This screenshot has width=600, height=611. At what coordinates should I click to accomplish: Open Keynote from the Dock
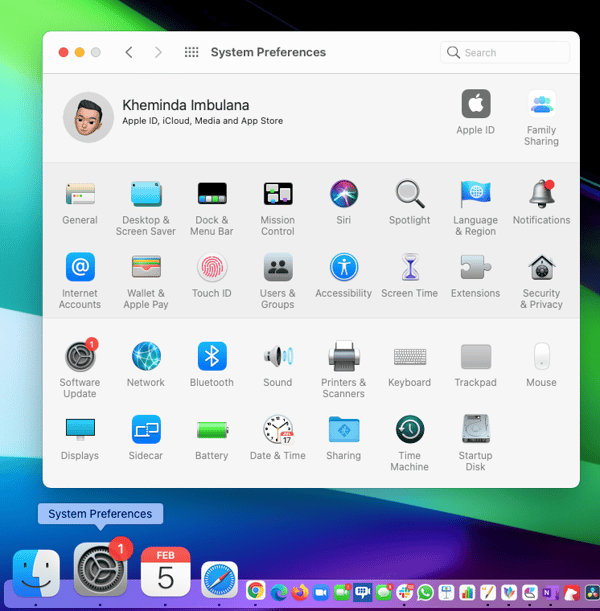(x=446, y=593)
